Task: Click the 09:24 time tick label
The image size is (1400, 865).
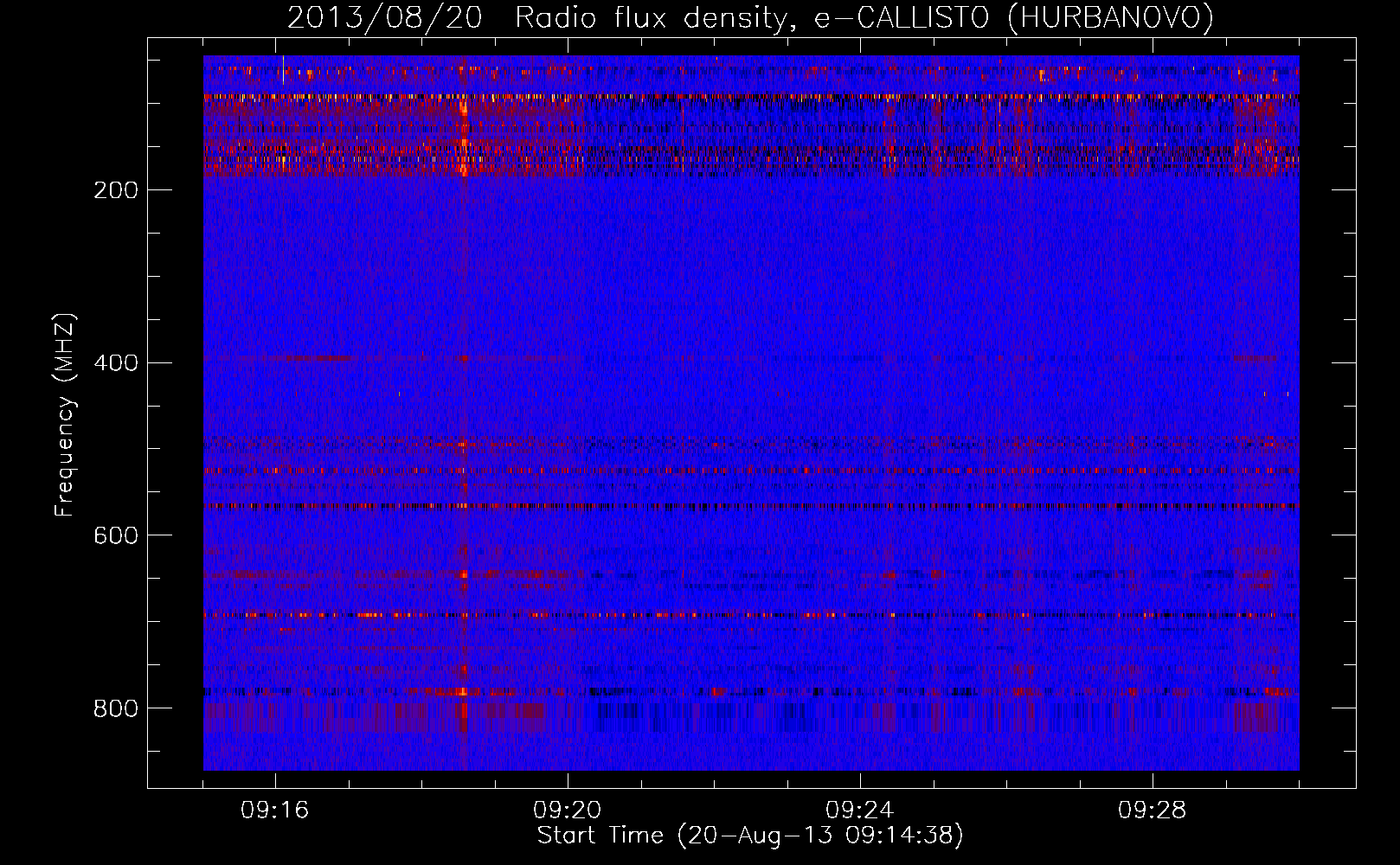Action: (860, 811)
